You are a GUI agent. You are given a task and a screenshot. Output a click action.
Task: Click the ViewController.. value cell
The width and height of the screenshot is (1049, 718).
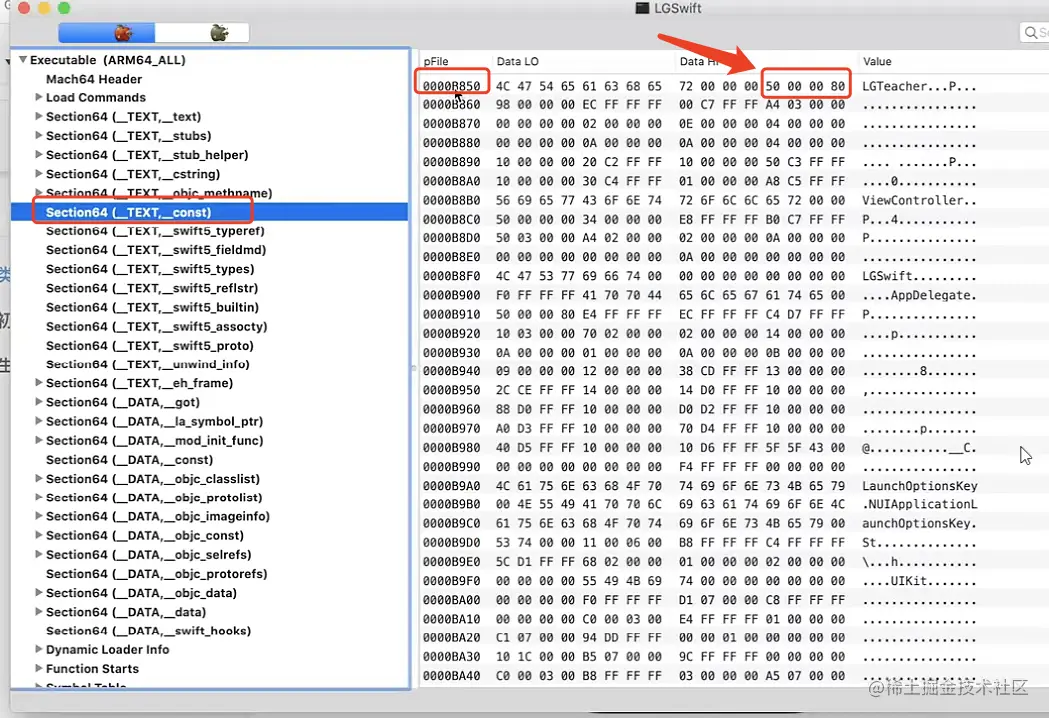pos(919,200)
